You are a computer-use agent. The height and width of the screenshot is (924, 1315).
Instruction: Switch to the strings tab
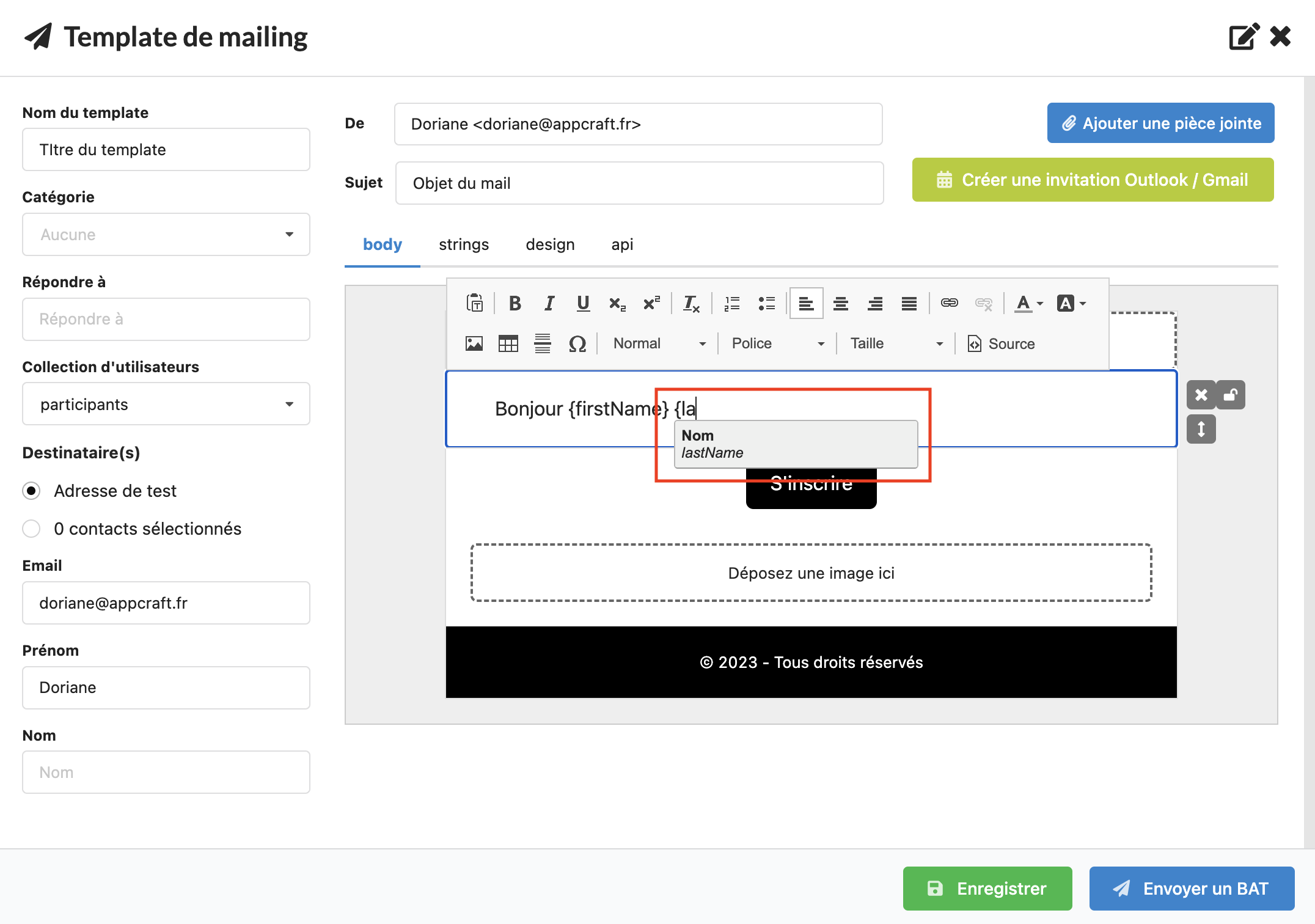click(x=463, y=244)
